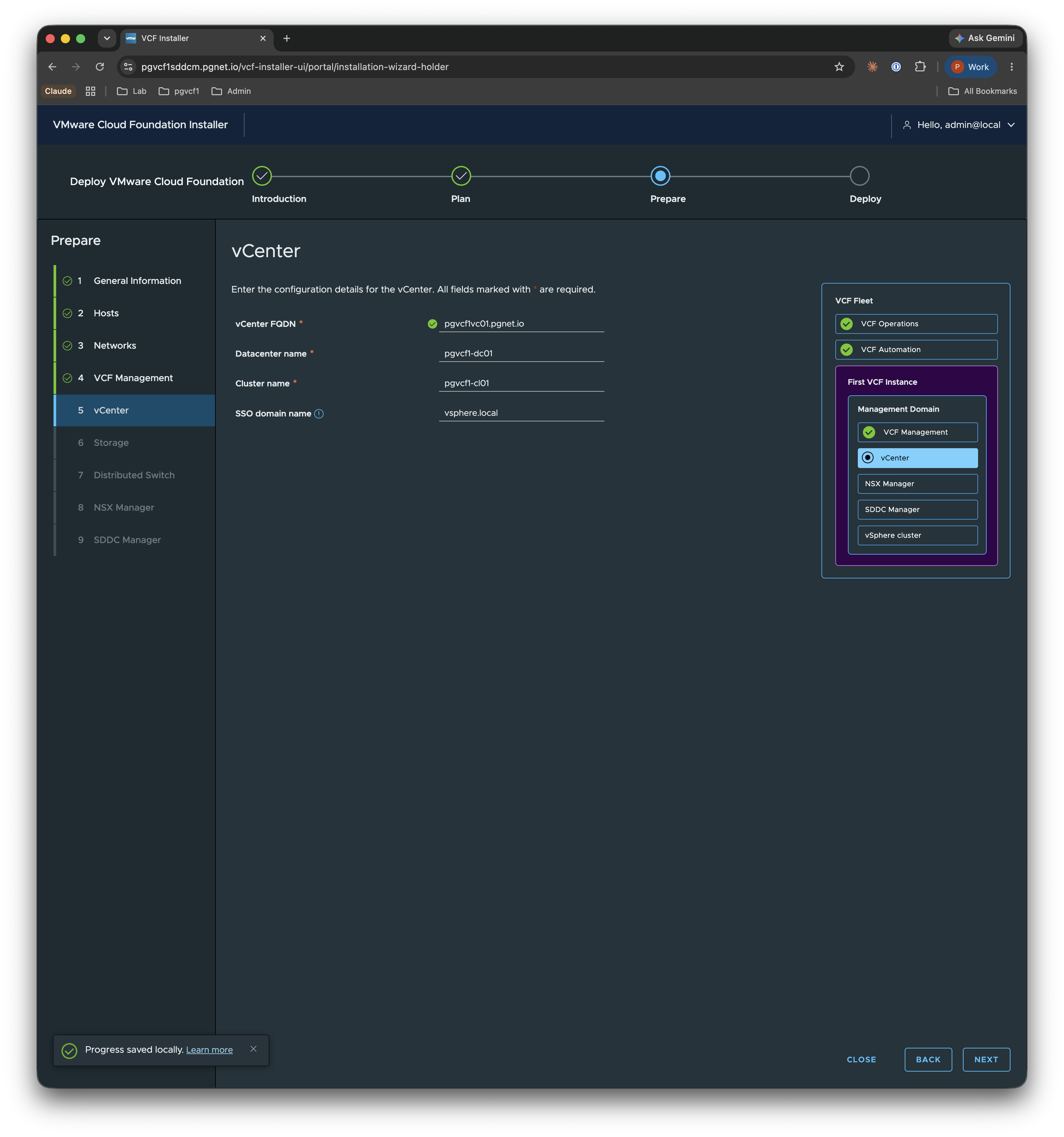Viewport: 1064px width, 1137px height.
Task: Click the browser address bar URL
Action: [295, 67]
